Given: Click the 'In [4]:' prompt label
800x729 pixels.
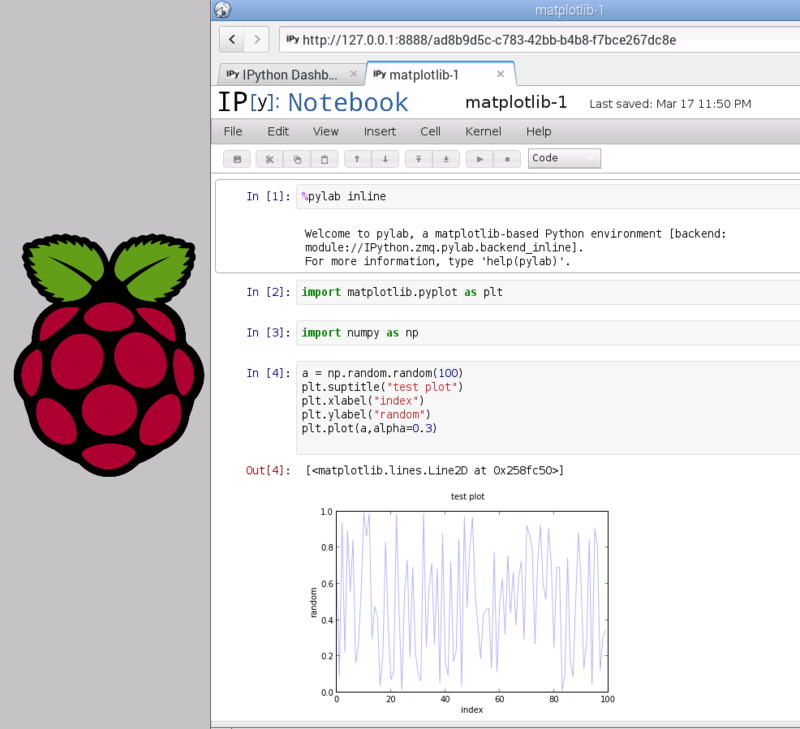Looking at the screenshot, I should [x=268, y=373].
